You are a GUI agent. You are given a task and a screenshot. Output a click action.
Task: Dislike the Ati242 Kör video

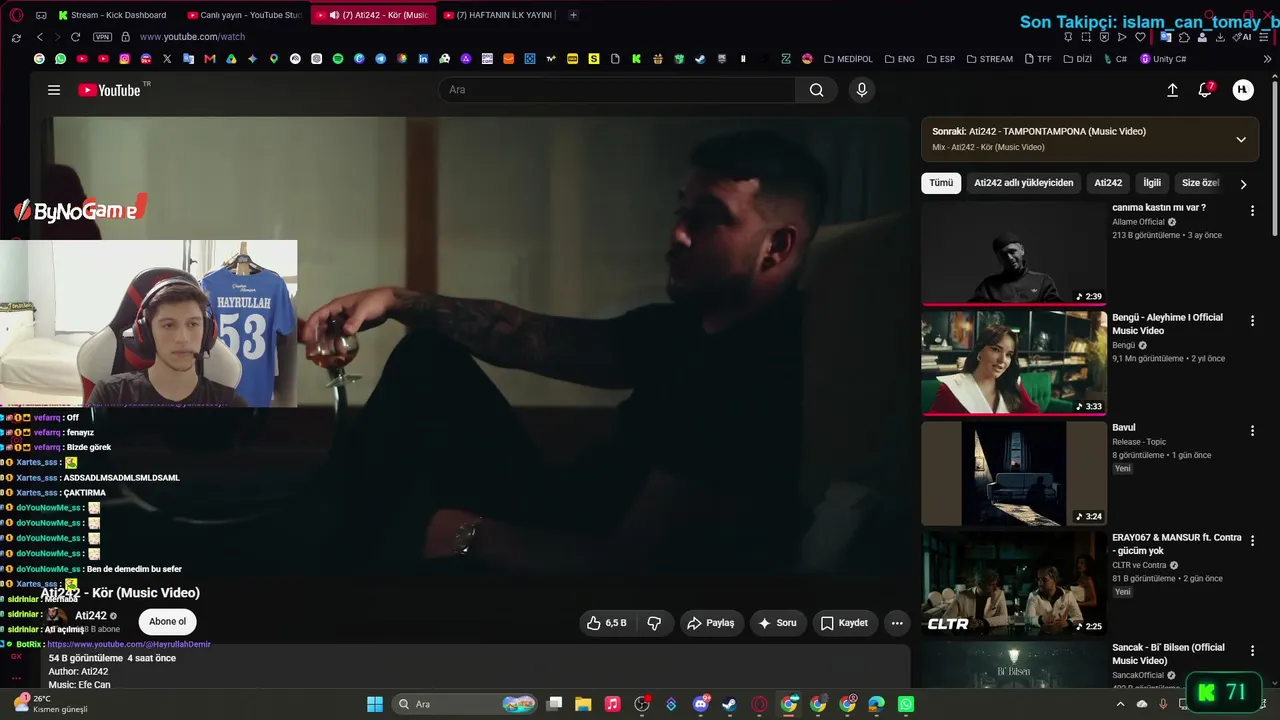pos(654,623)
